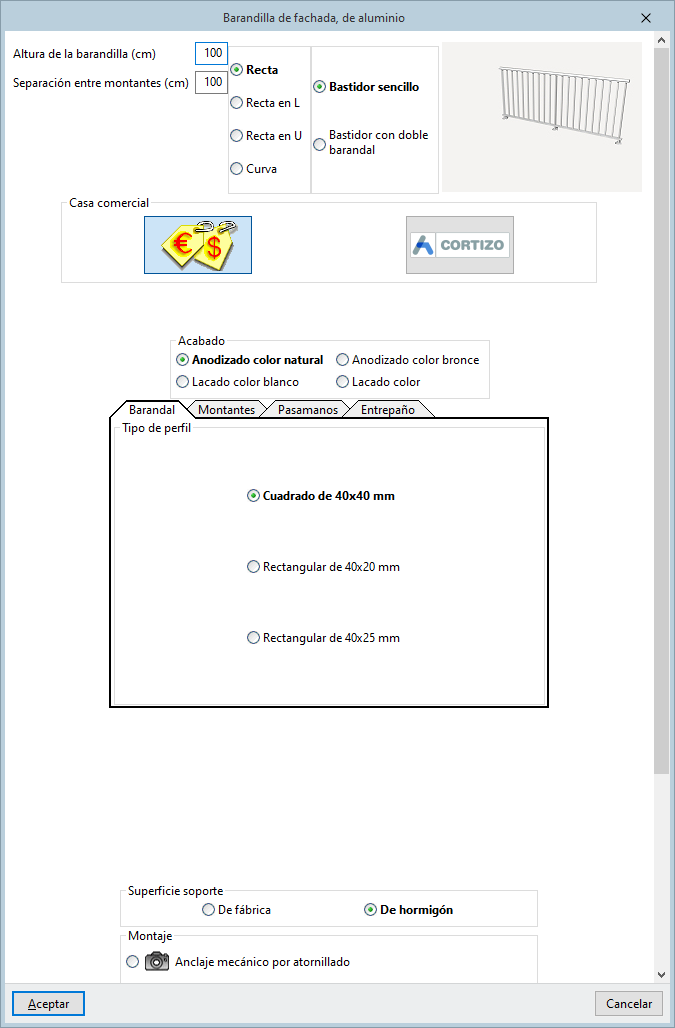Edit the Altura de la barandilla field
The image size is (675, 1028).
tap(212, 53)
